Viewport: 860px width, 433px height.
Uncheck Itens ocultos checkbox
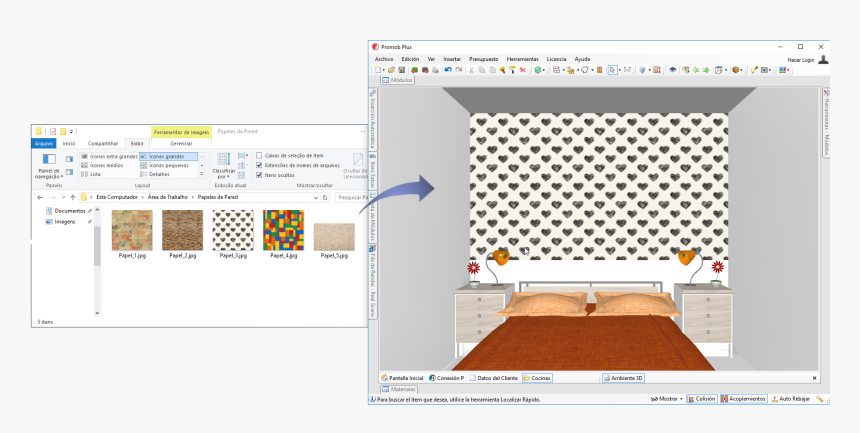259,175
